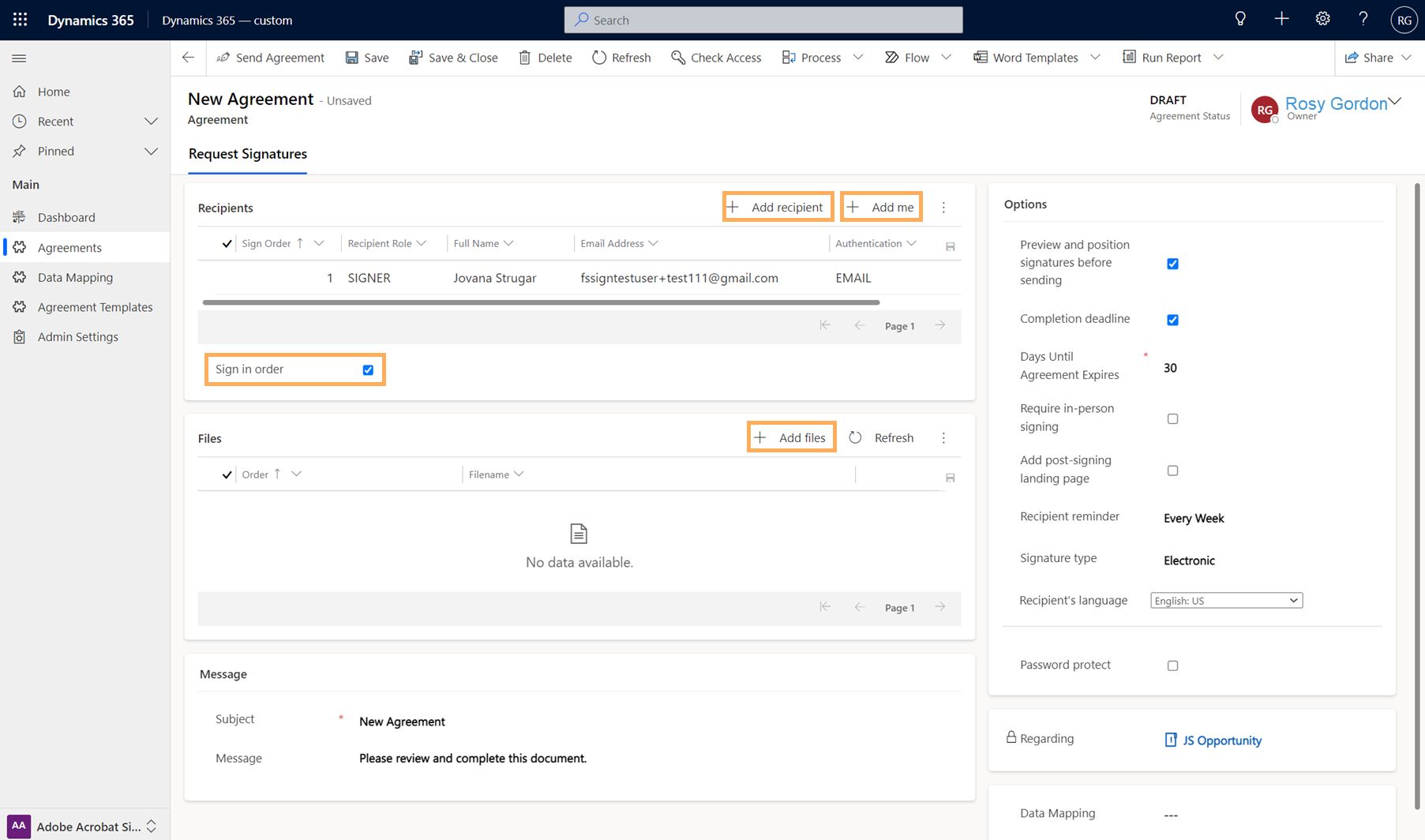Select the Jovana Strugar recipient row
This screenshot has height=840, width=1425.
579,278
